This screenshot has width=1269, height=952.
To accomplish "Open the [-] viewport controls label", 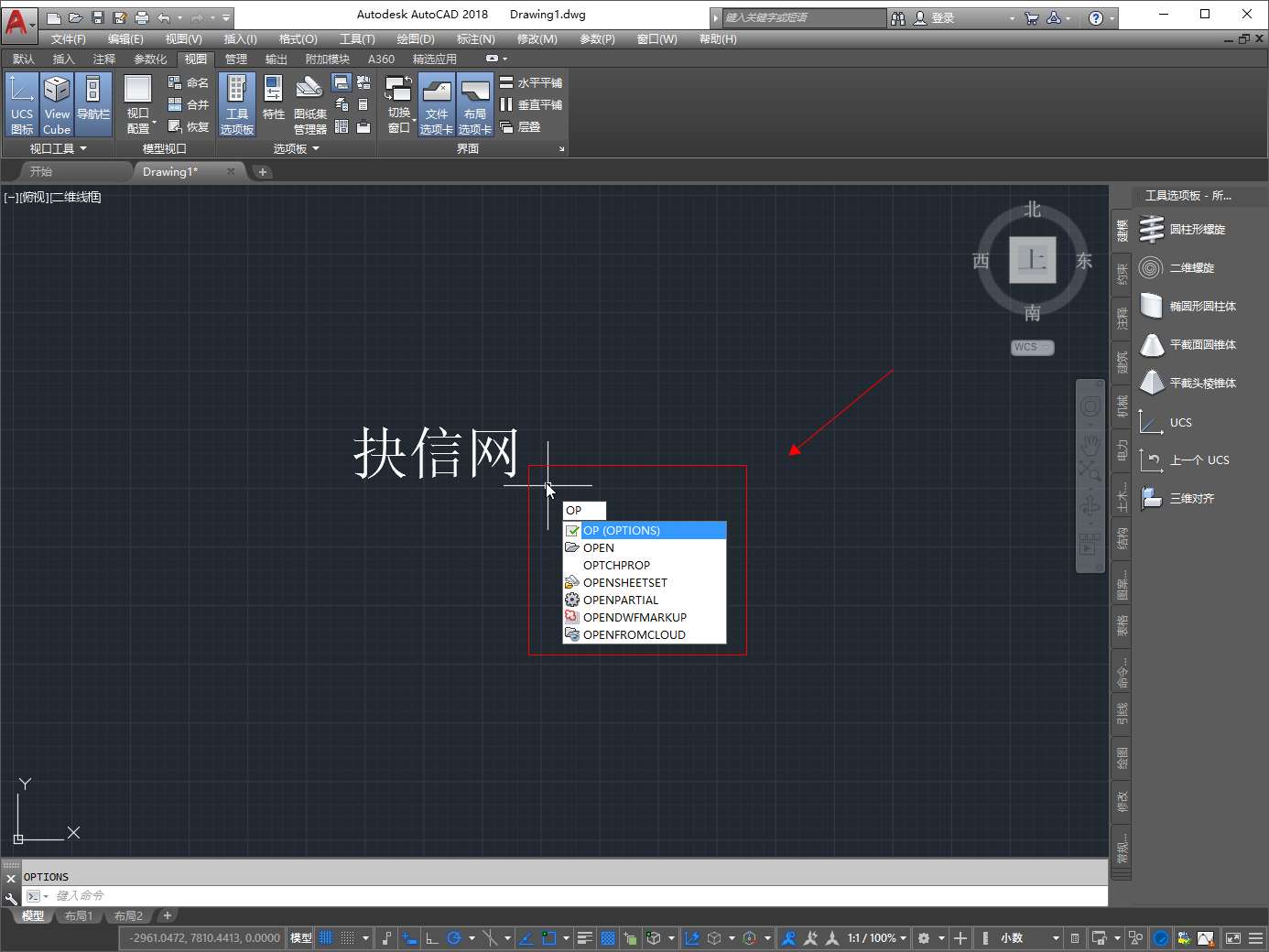I will (x=11, y=197).
